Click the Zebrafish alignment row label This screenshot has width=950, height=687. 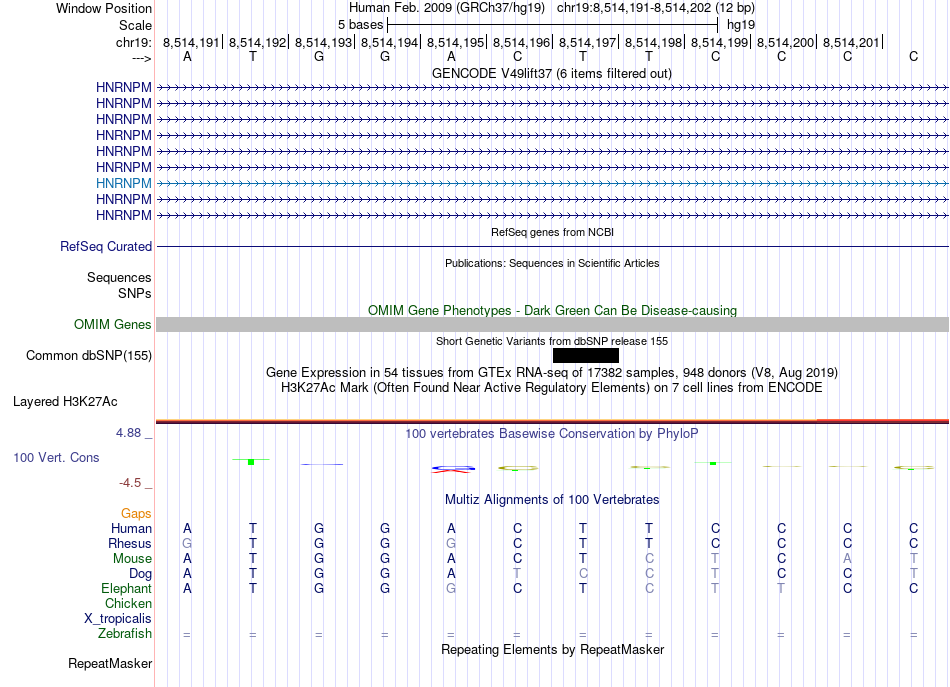click(125, 634)
